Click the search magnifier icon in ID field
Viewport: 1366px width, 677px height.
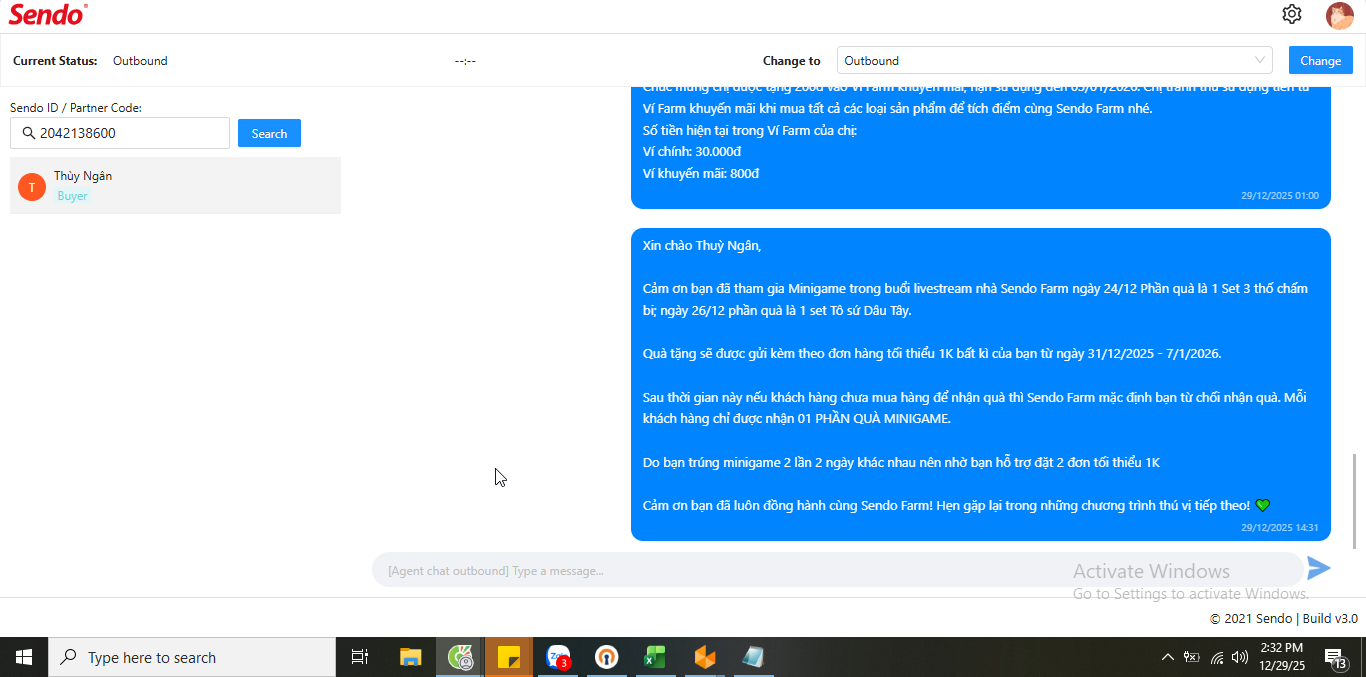click(x=28, y=133)
